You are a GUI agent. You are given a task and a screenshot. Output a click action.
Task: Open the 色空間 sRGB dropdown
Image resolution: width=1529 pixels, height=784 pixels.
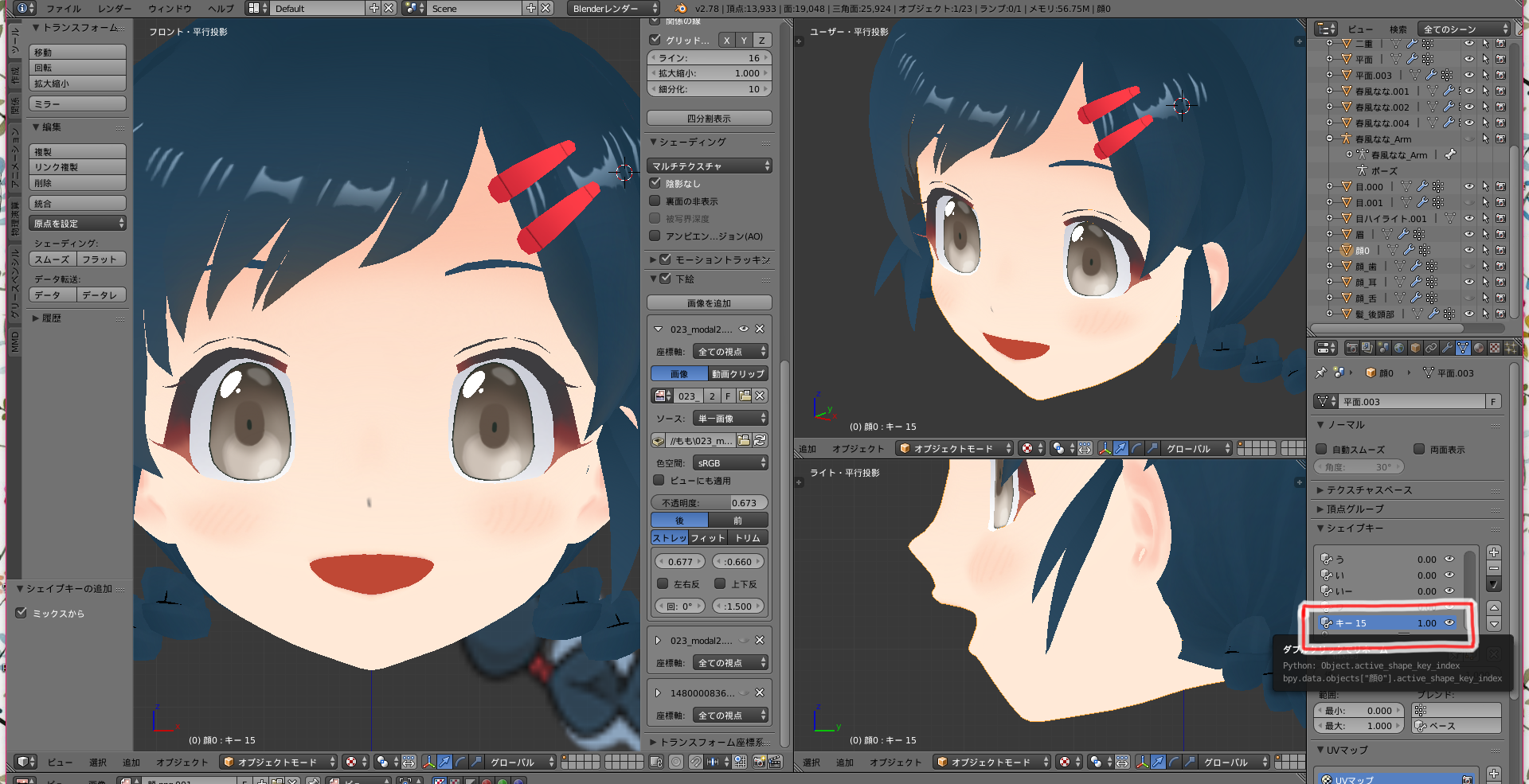click(730, 462)
